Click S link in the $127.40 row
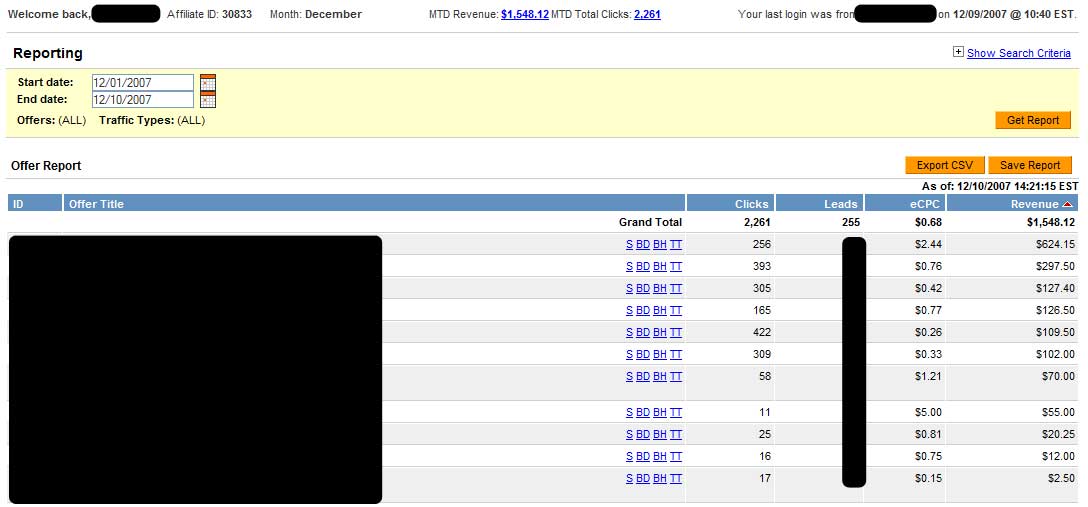The height and width of the screenshot is (507, 1088). [x=629, y=289]
